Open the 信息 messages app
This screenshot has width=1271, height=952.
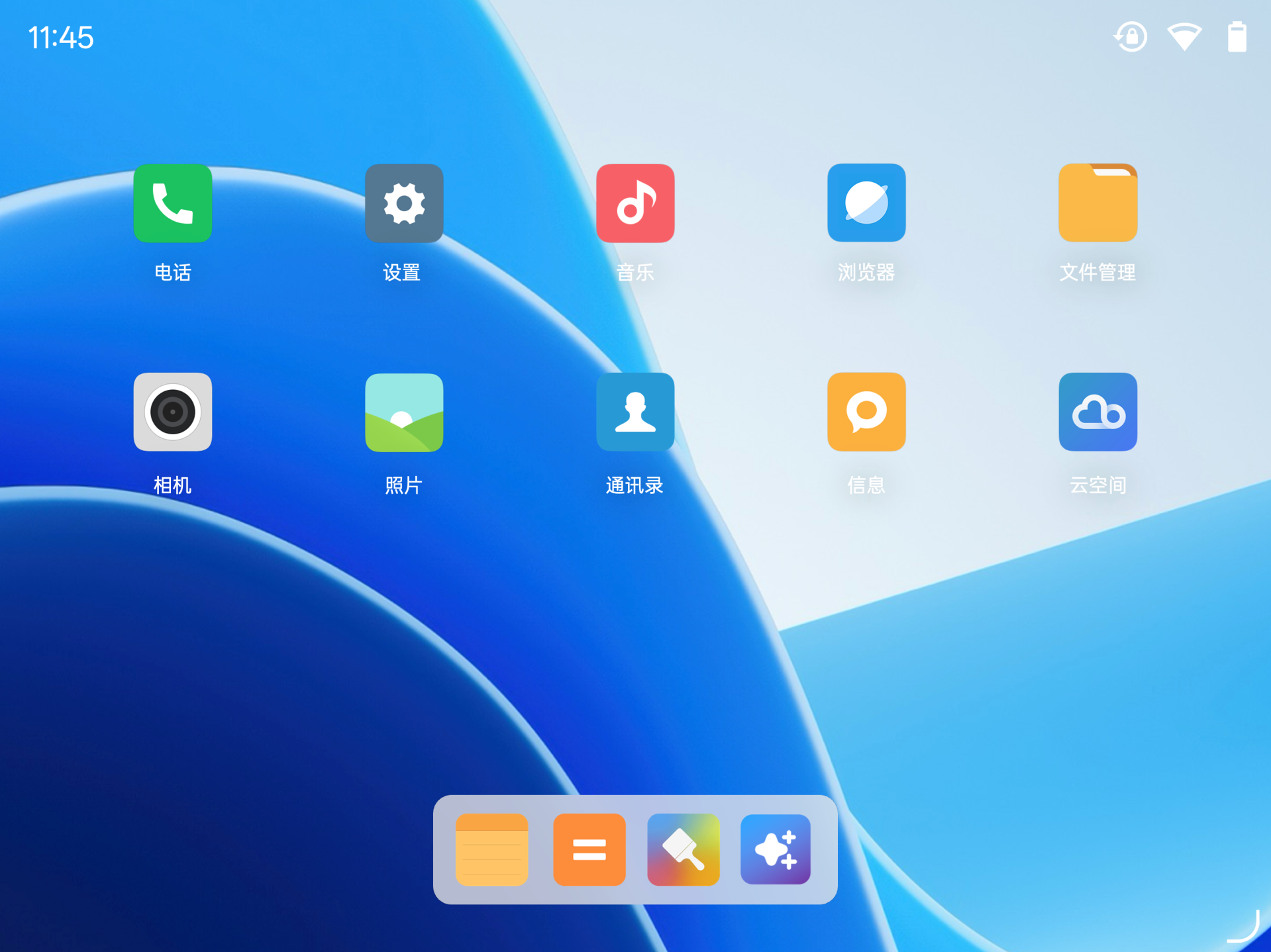pos(866,412)
